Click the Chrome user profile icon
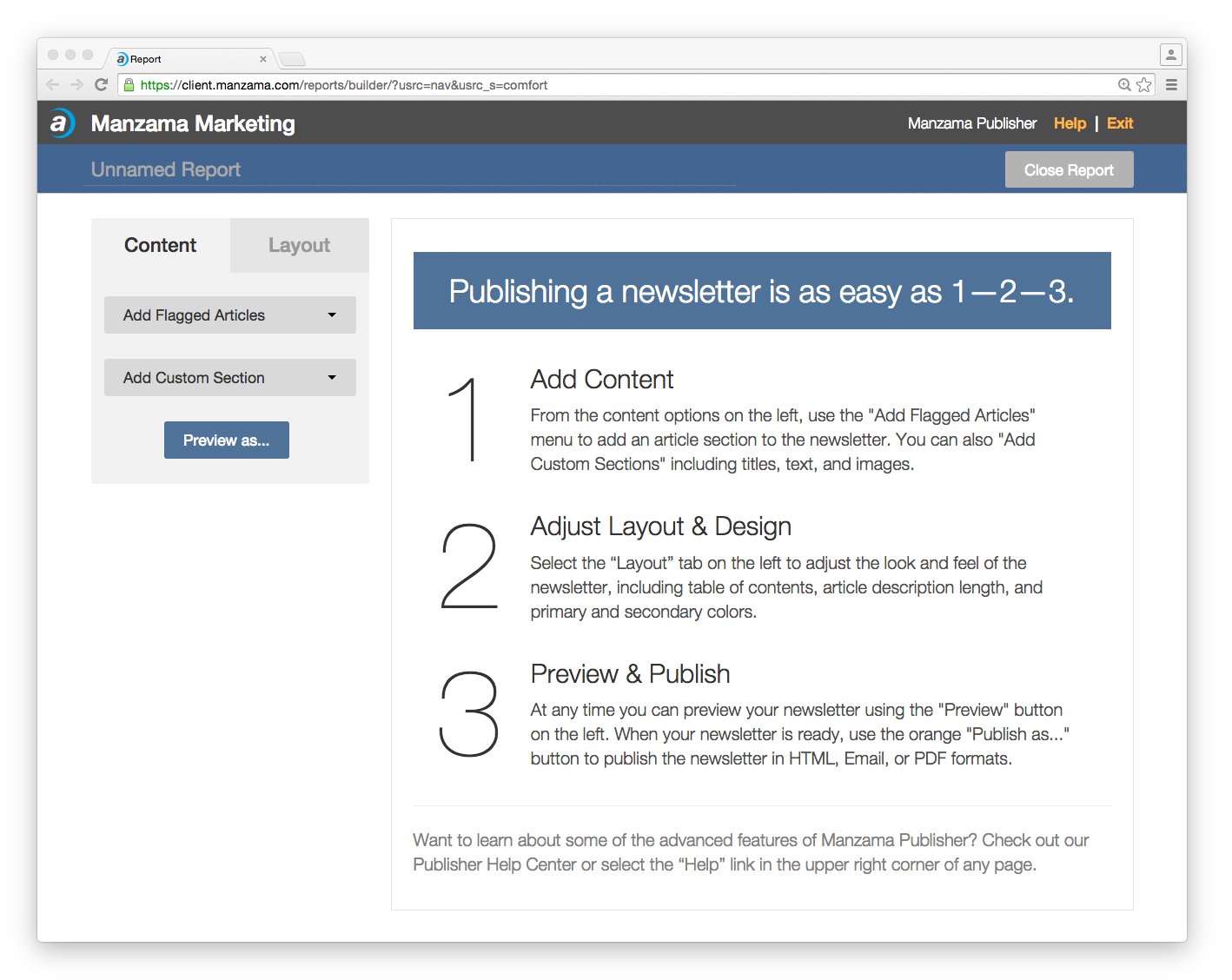Image resolution: width=1232 pixels, height=980 pixels. tap(1170, 55)
